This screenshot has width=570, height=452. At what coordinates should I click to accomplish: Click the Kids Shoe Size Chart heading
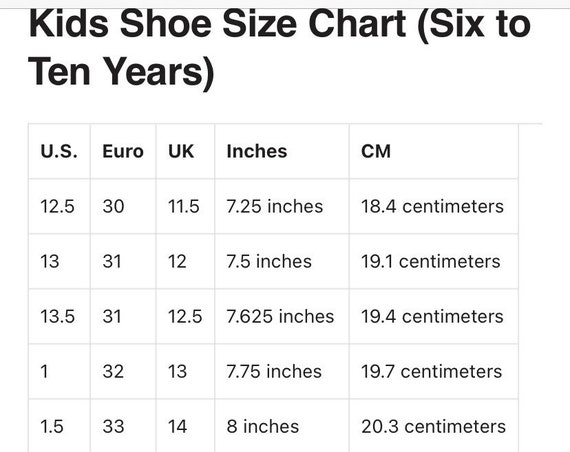[x=279, y=47]
